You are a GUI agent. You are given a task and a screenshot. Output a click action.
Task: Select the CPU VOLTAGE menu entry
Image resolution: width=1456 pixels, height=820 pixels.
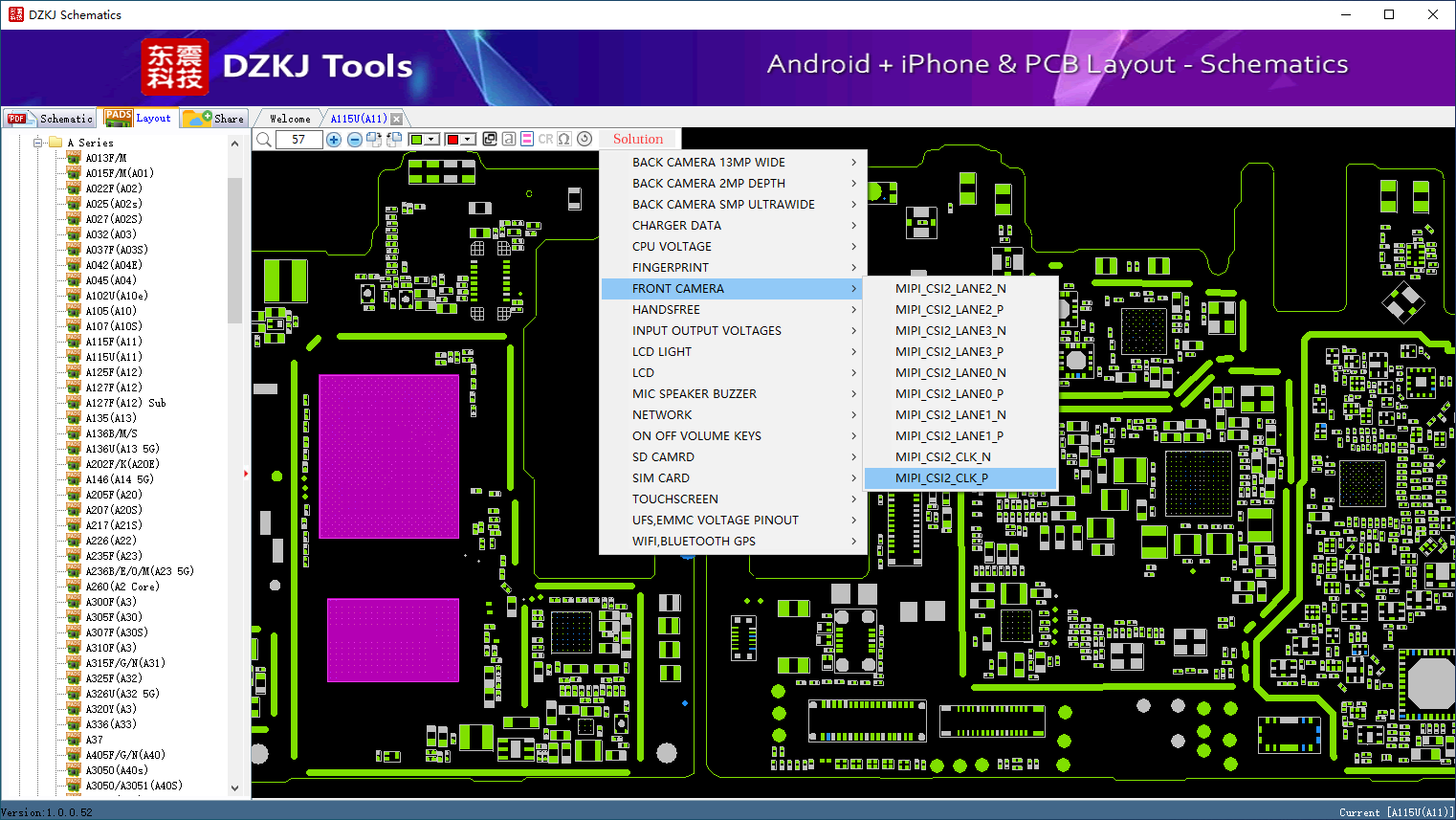[x=732, y=247]
